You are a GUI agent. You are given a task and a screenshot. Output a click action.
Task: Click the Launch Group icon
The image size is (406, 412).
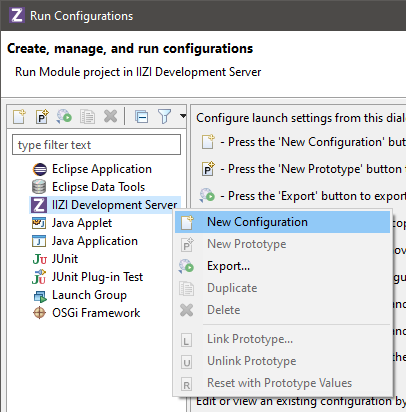click(40, 296)
